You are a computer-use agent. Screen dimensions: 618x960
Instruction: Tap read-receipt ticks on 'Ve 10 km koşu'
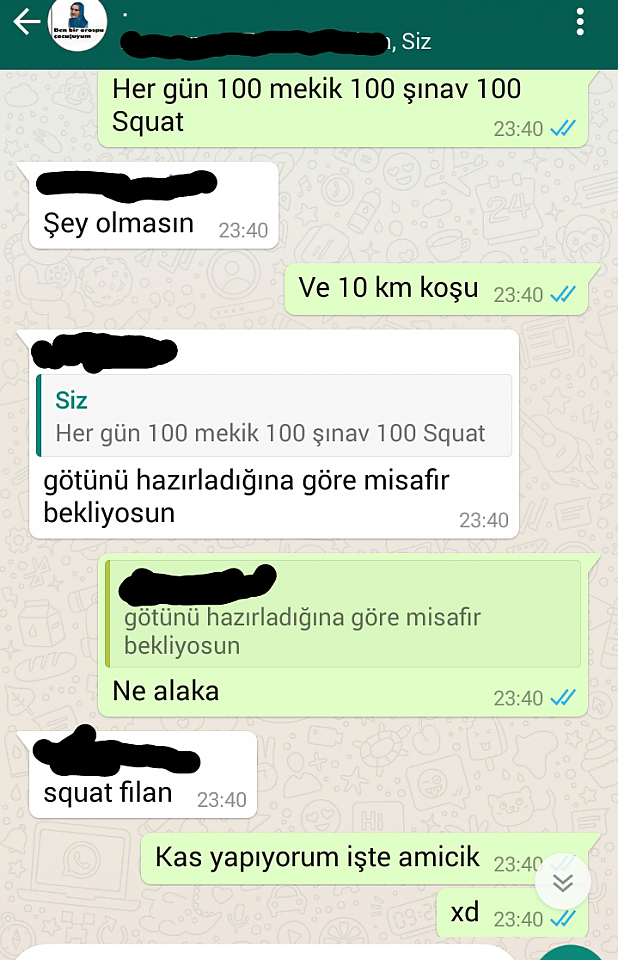[x=563, y=294]
